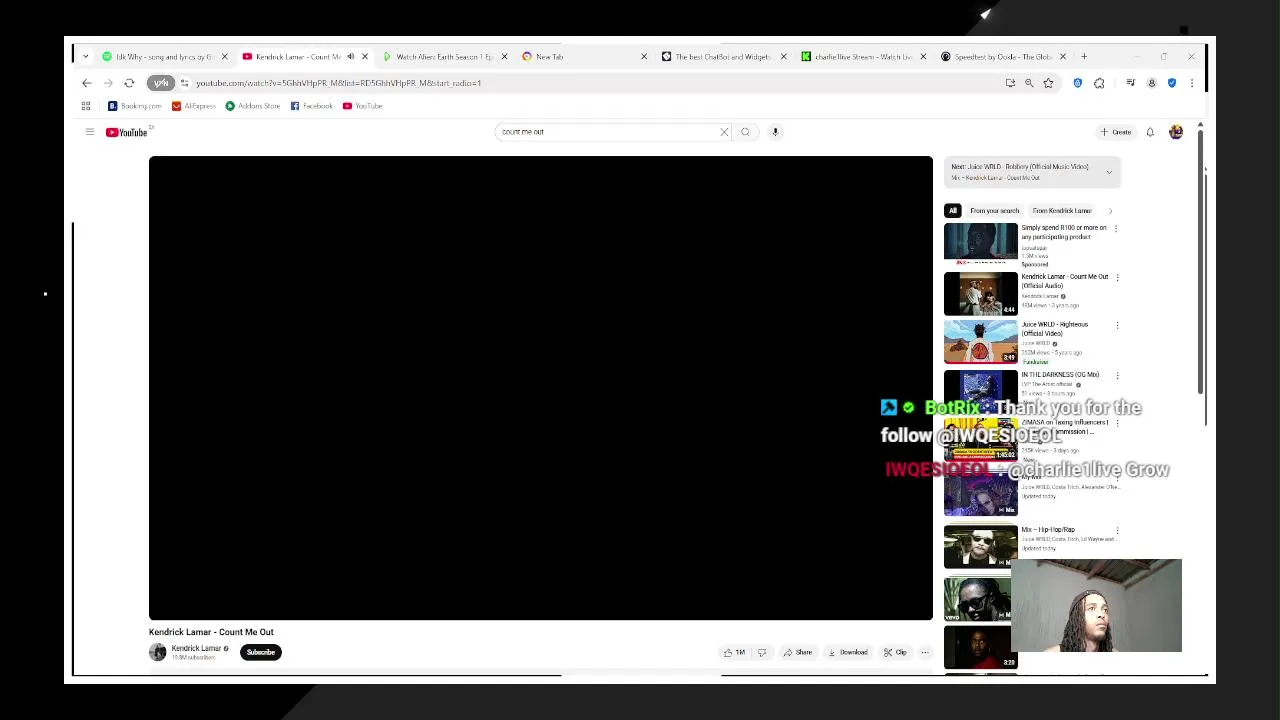Image resolution: width=1280 pixels, height=720 pixels.
Task: Open the browser three-dot menu
Action: click(1191, 83)
